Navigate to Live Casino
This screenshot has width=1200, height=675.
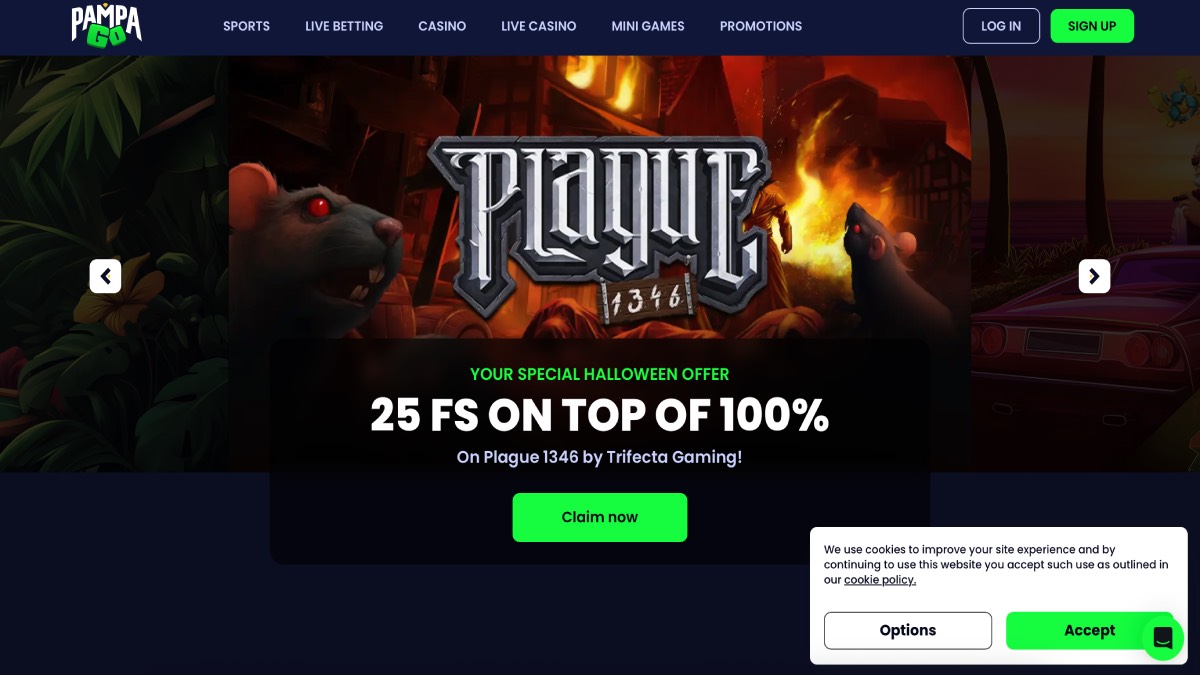click(x=539, y=26)
